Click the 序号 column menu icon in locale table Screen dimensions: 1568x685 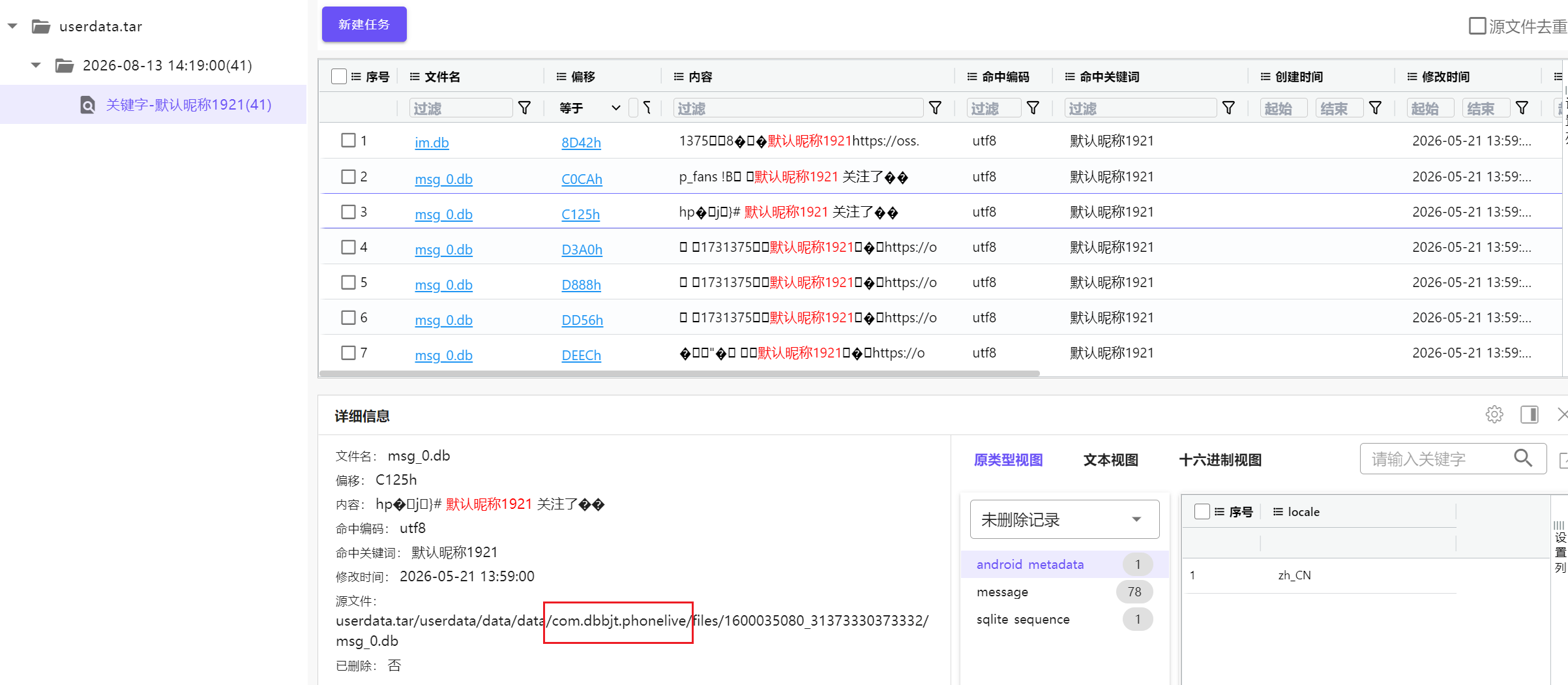1219,511
